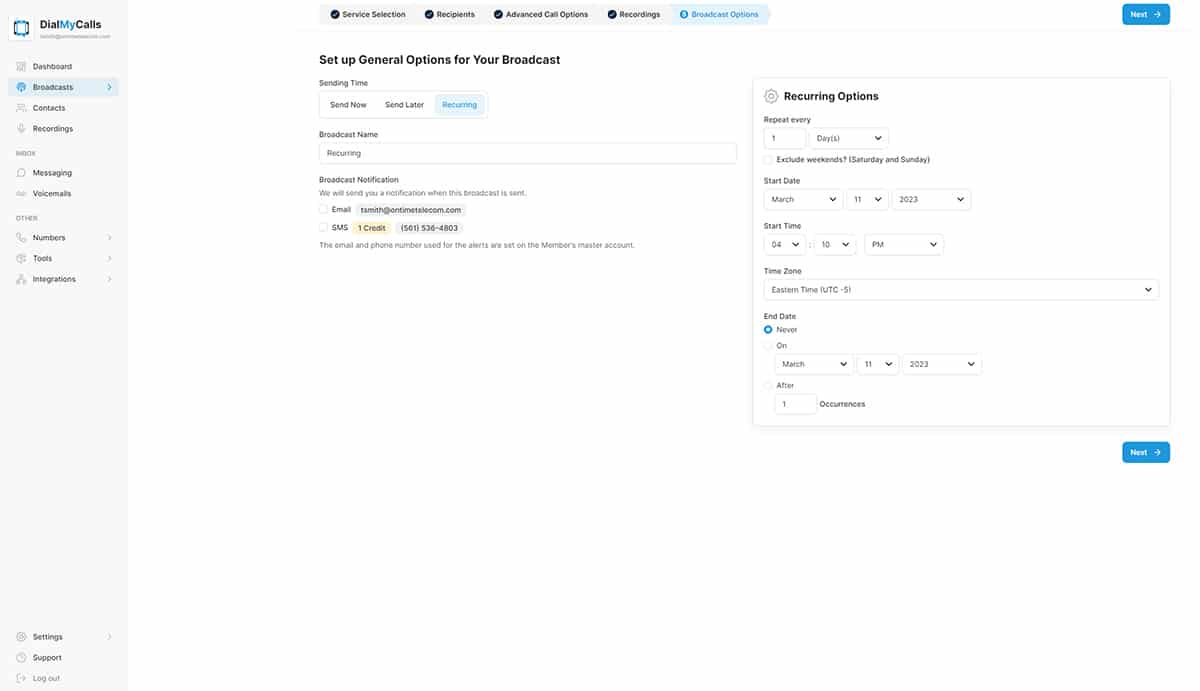Click the top Next button
The width and height of the screenshot is (1200, 691).
point(1145,15)
